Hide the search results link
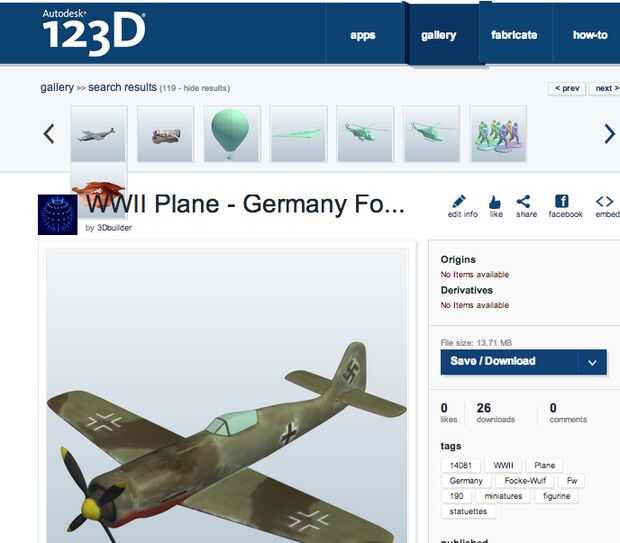The height and width of the screenshot is (543, 620). (x=206, y=88)
